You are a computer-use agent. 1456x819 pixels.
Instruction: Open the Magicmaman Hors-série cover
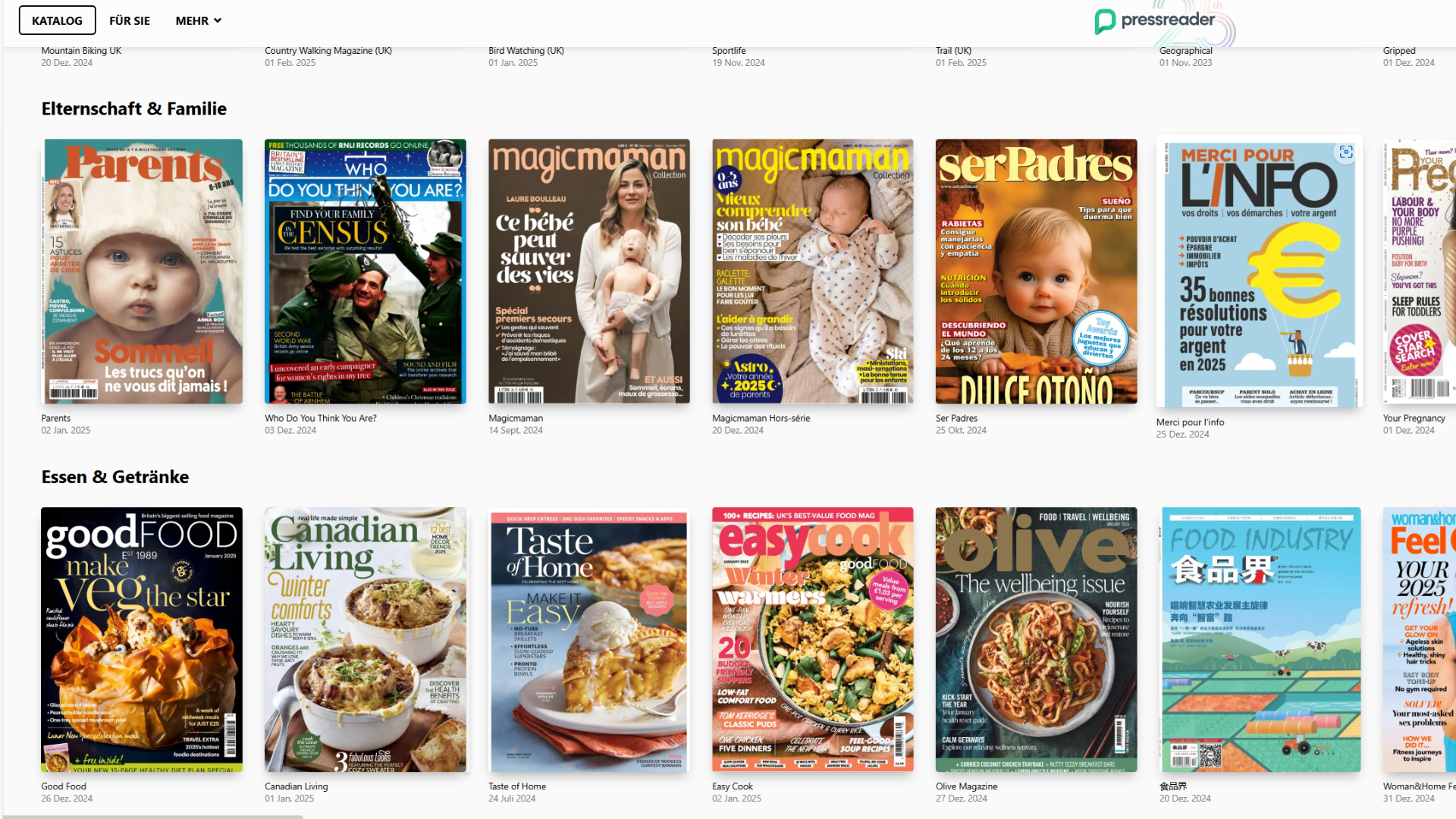tap(812, 271)
